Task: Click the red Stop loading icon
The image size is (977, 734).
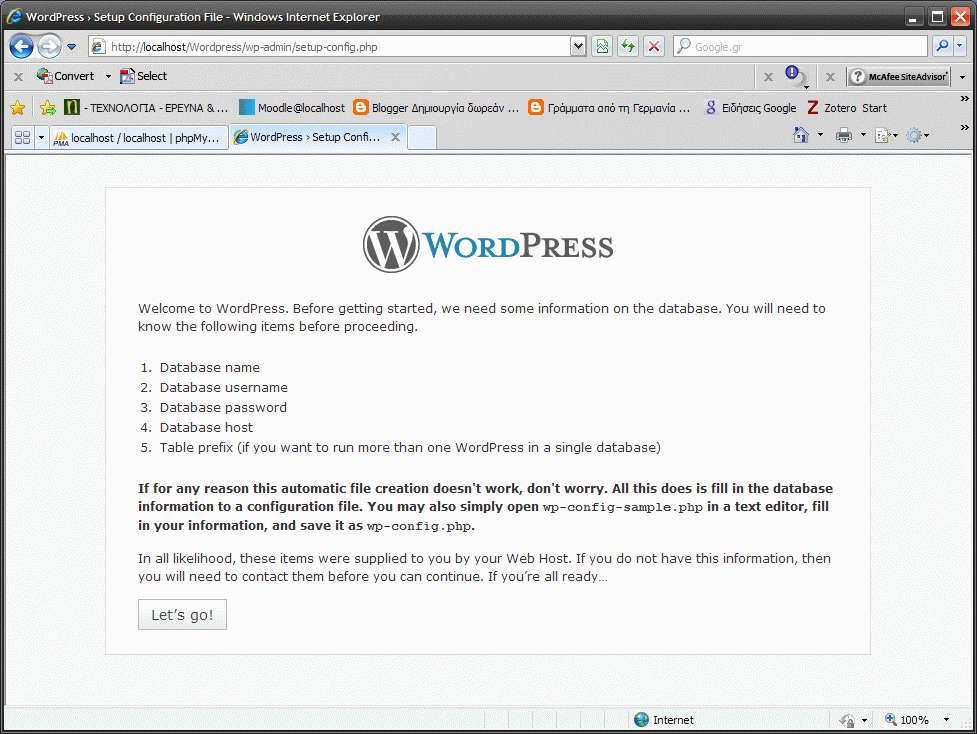Action: 654,47
